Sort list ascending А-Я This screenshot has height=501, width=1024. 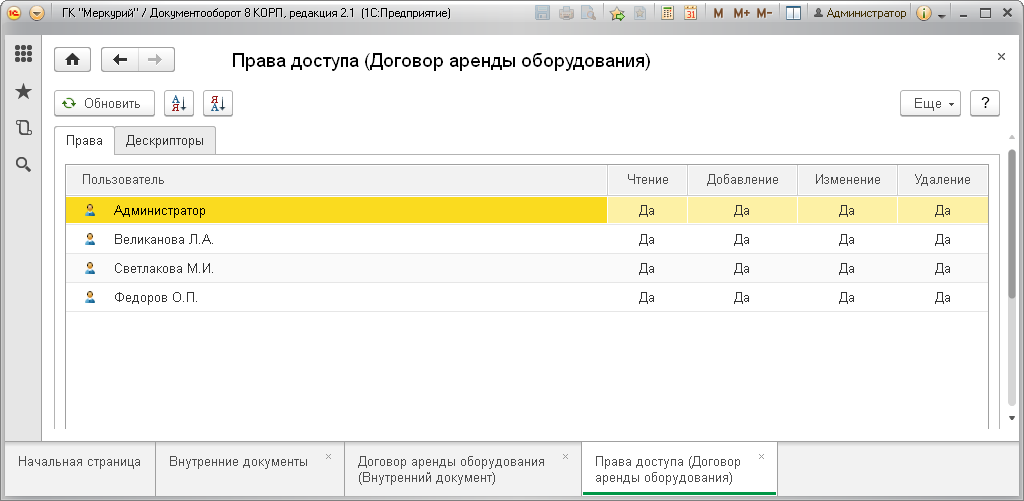[x=179, y=103]
